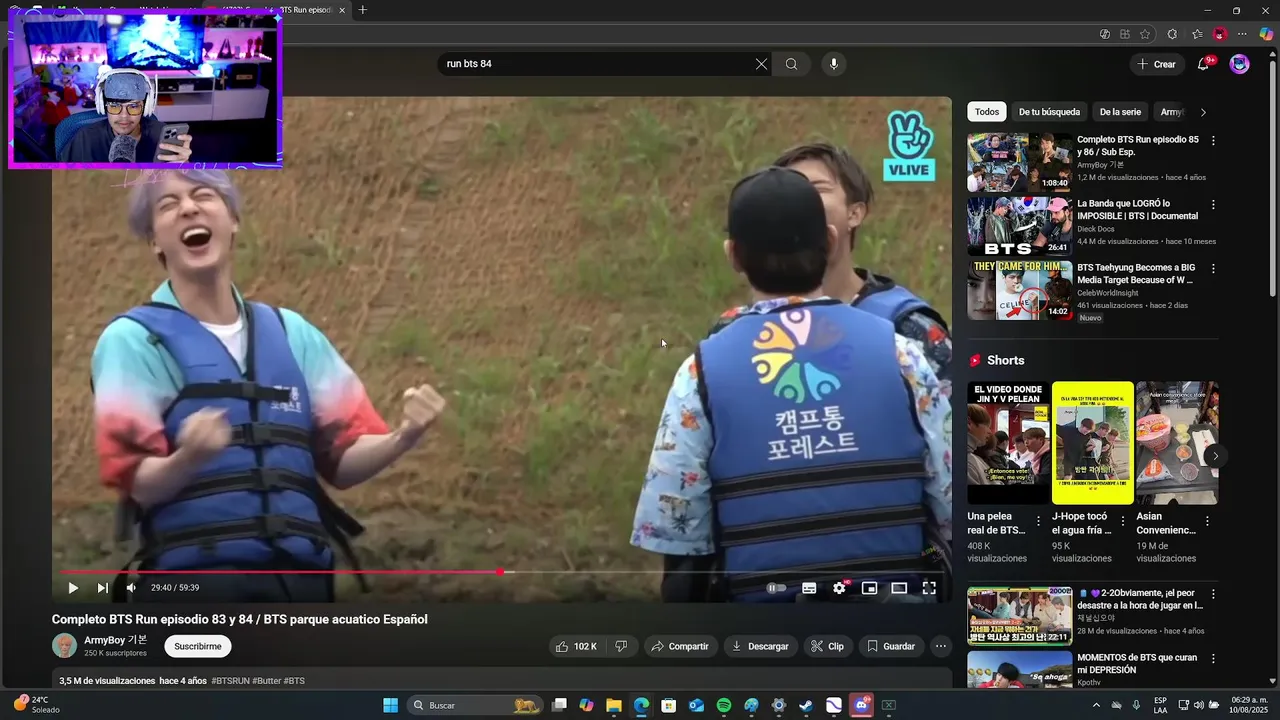
Task: Like the video (102 K)
Action: pos(576,647)
